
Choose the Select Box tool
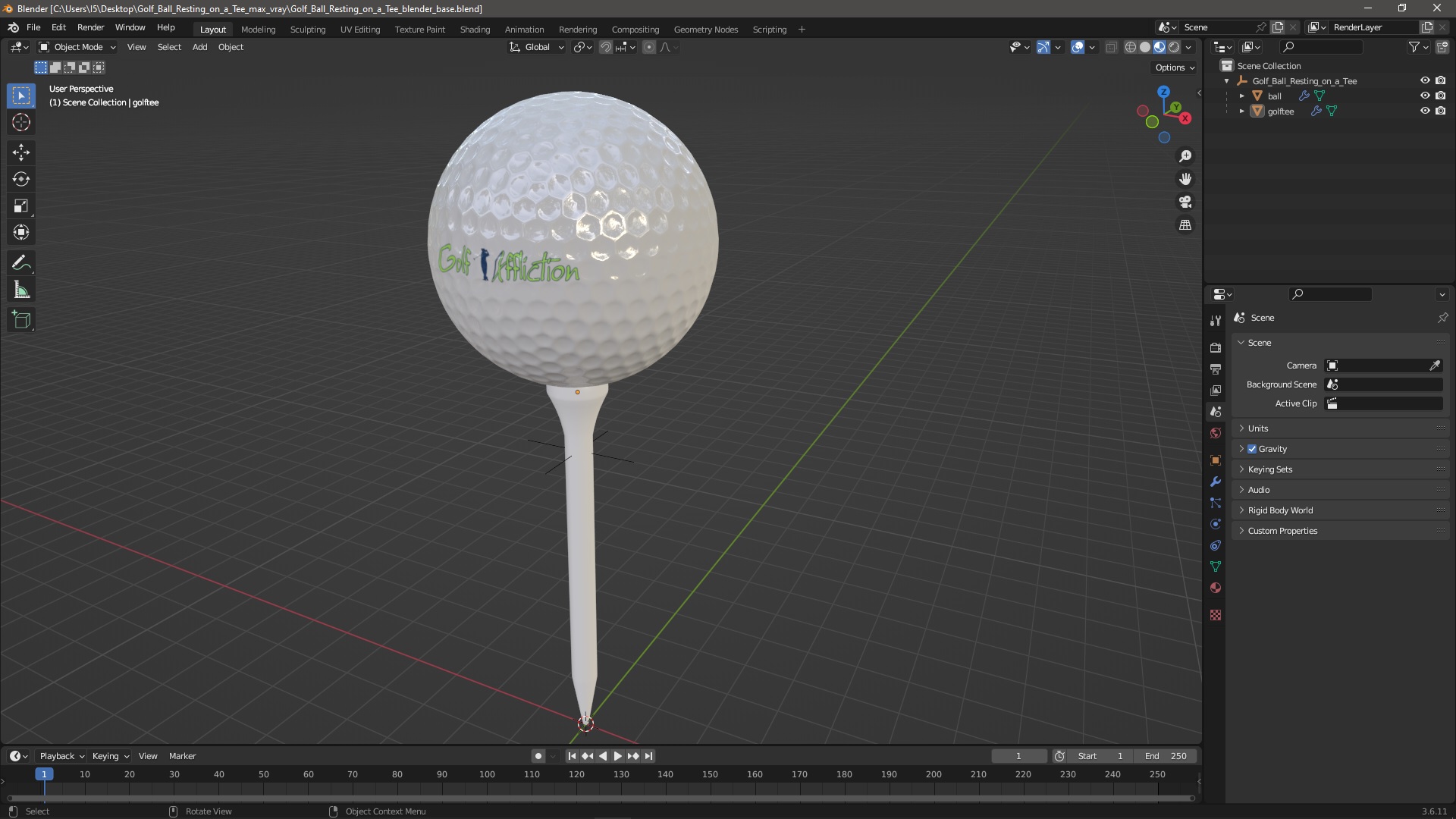[21, 96]
